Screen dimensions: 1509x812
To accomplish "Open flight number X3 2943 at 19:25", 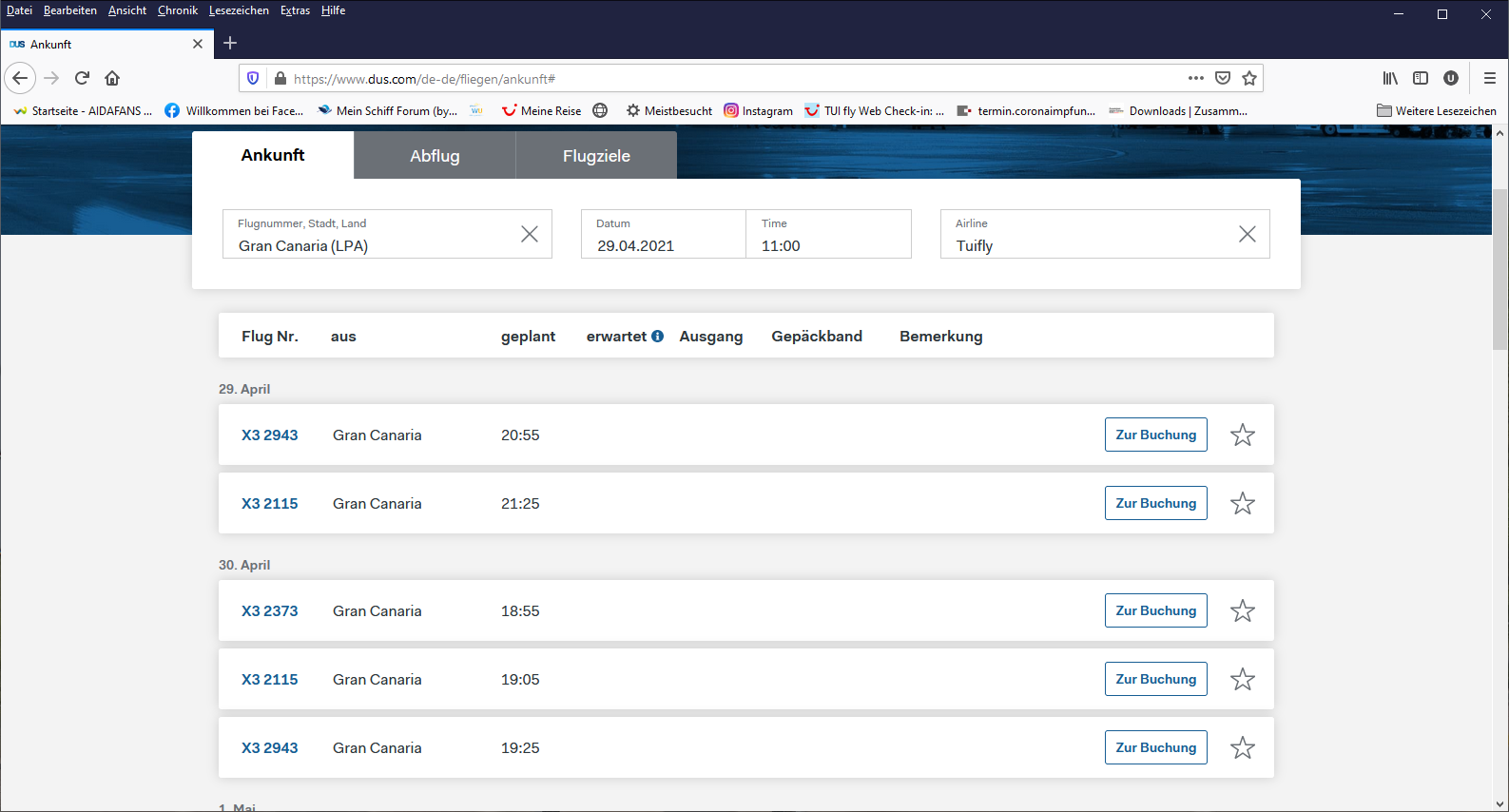I will pyautogui.click(x=269, y=748).
